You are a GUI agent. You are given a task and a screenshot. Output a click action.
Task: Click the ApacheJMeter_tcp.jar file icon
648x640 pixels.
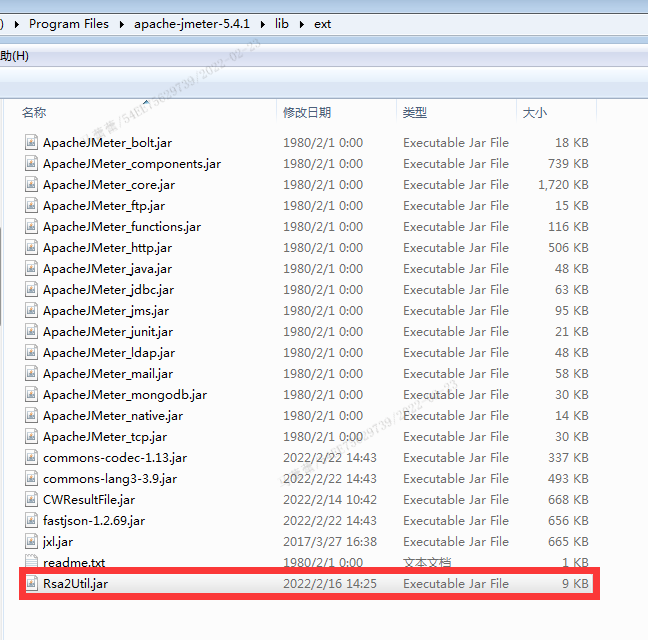tap(31, 436)
